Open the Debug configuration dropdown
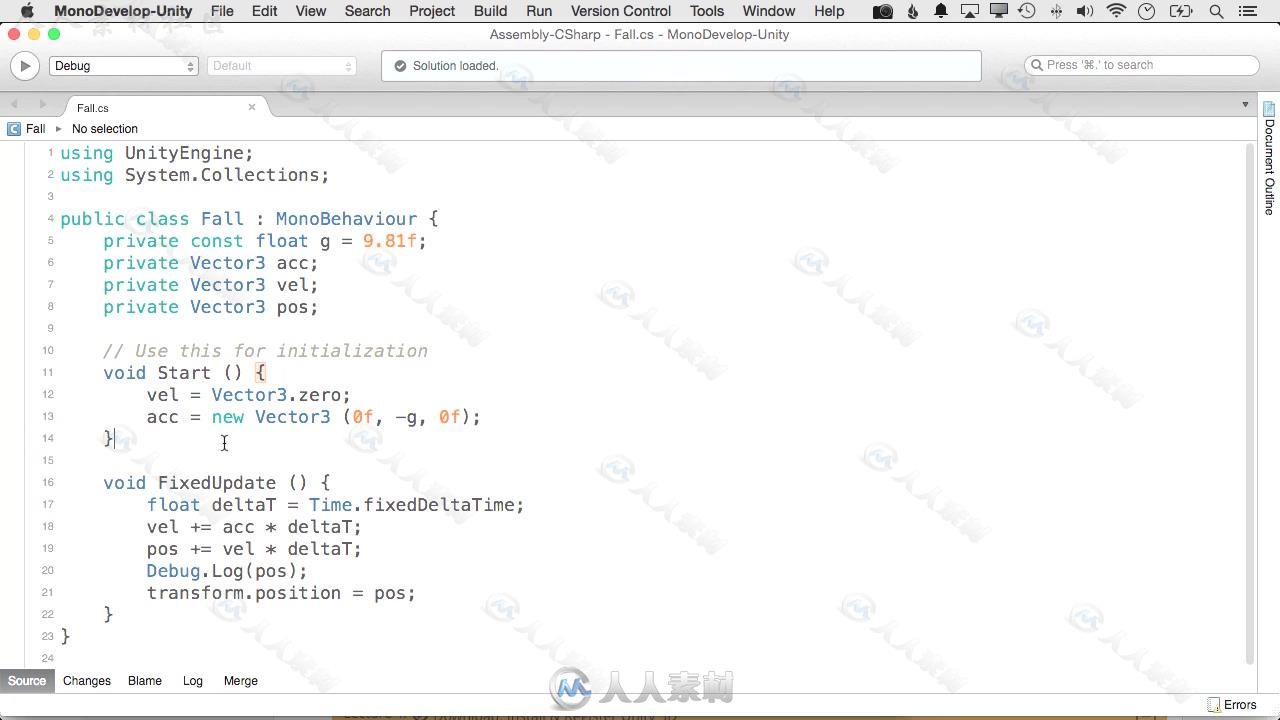This screenshot has width=1280, height=720. pos(124,66)
